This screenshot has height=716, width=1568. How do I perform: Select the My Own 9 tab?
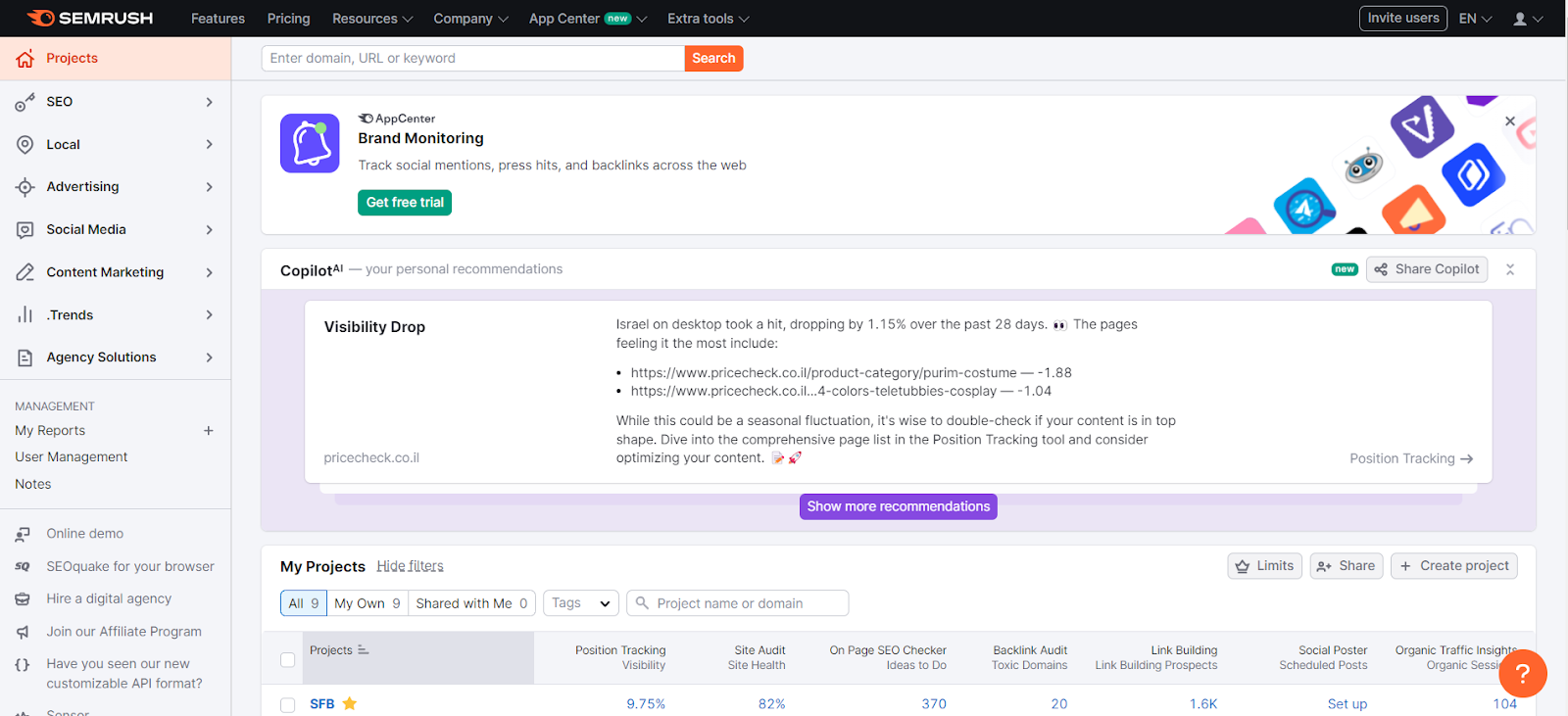pos(367,603)
